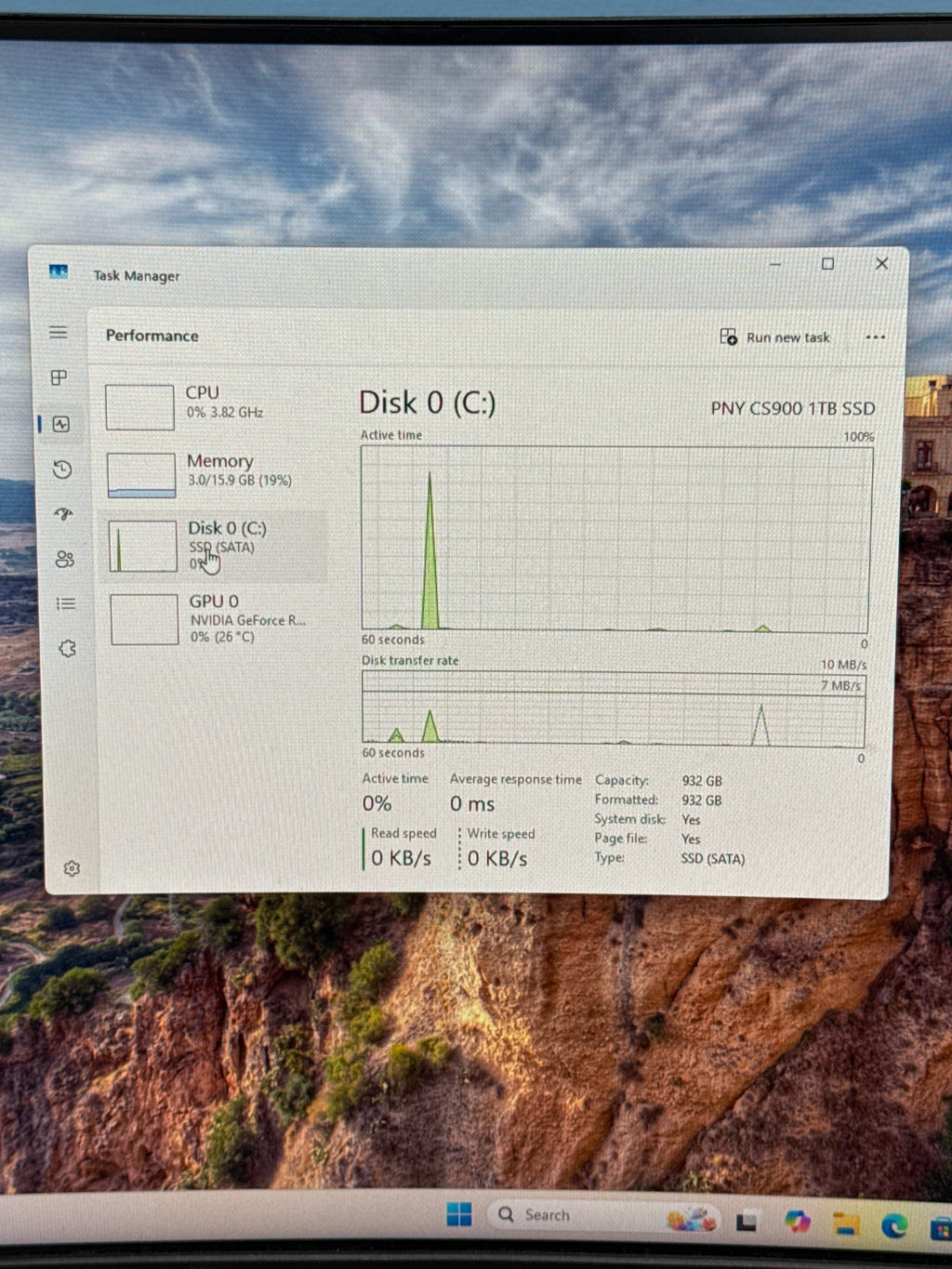
Task: Click the Performance page title
Action: pyautogui.click(x=152, y=336)
